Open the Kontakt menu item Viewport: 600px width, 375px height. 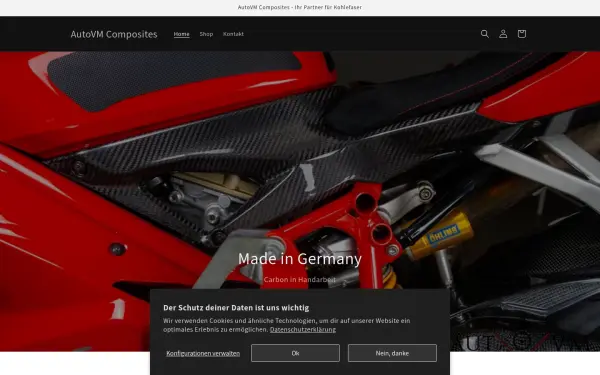233,34
